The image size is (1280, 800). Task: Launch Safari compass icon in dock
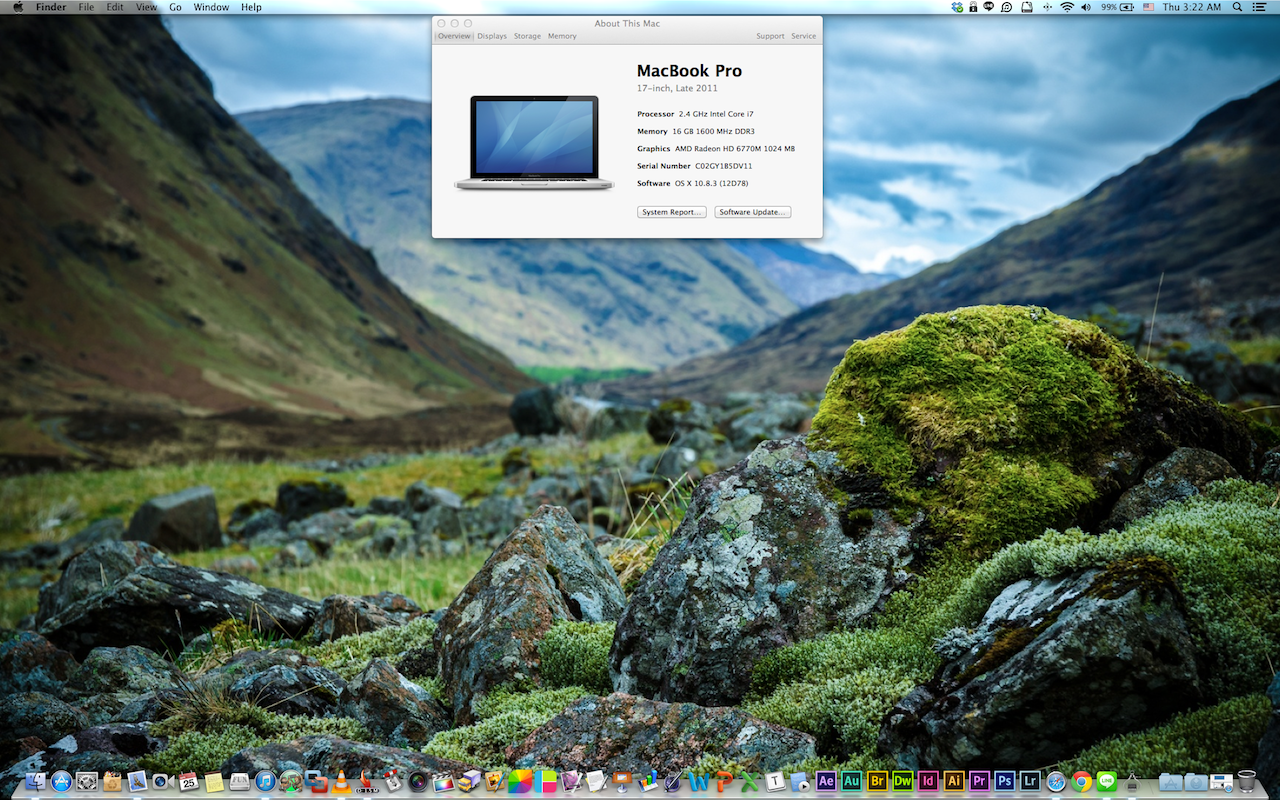click(1056, 781)
